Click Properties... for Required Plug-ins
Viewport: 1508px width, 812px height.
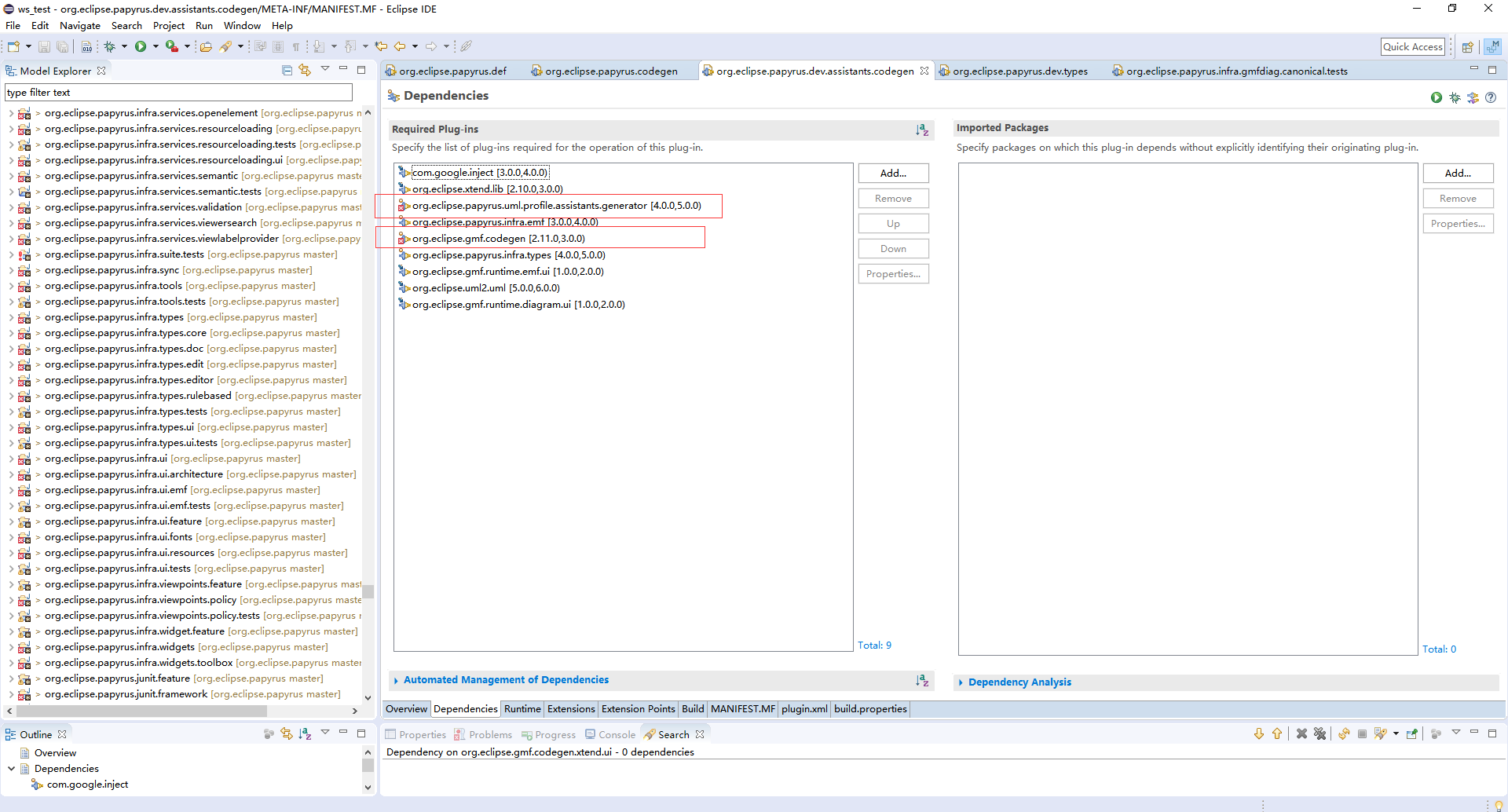(894, 273)
